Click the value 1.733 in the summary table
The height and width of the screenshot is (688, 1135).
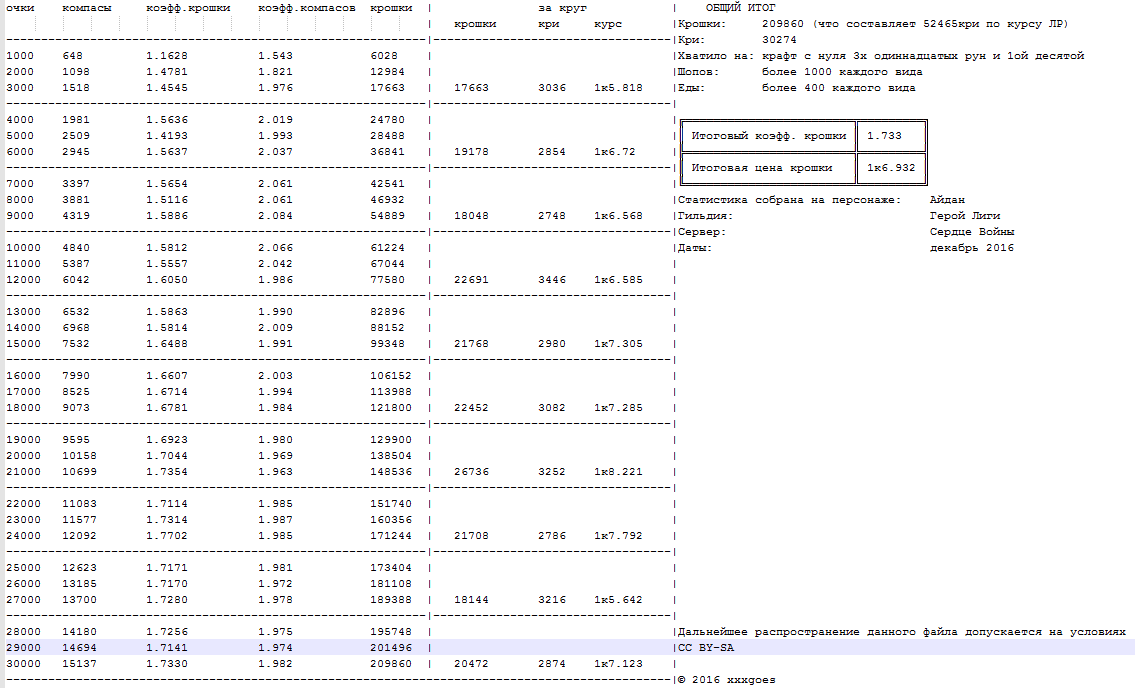[883, 136]
